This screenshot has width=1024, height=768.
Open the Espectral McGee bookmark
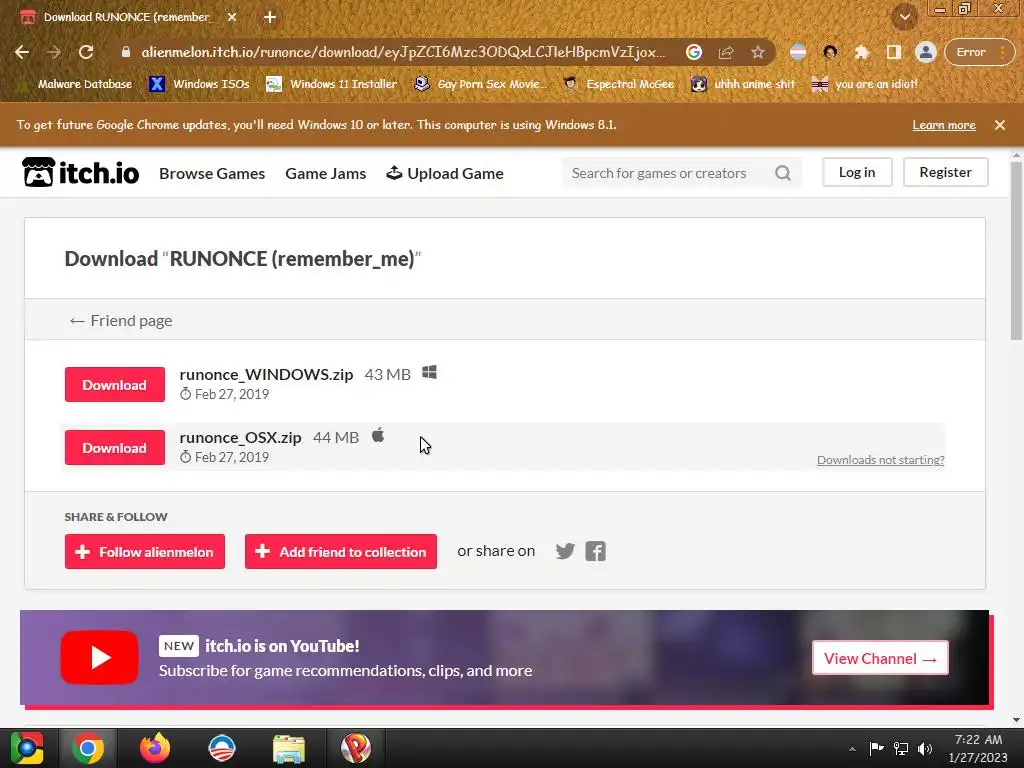[619, 84]
